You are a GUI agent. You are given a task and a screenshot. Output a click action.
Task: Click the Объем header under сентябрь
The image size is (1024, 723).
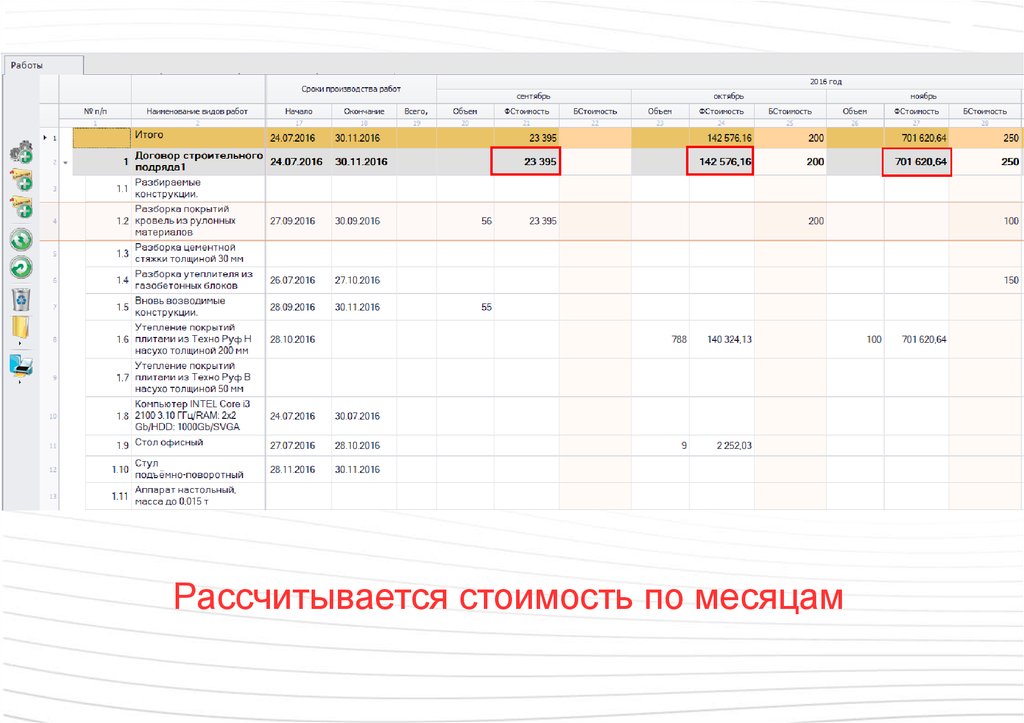coord(465,112)
